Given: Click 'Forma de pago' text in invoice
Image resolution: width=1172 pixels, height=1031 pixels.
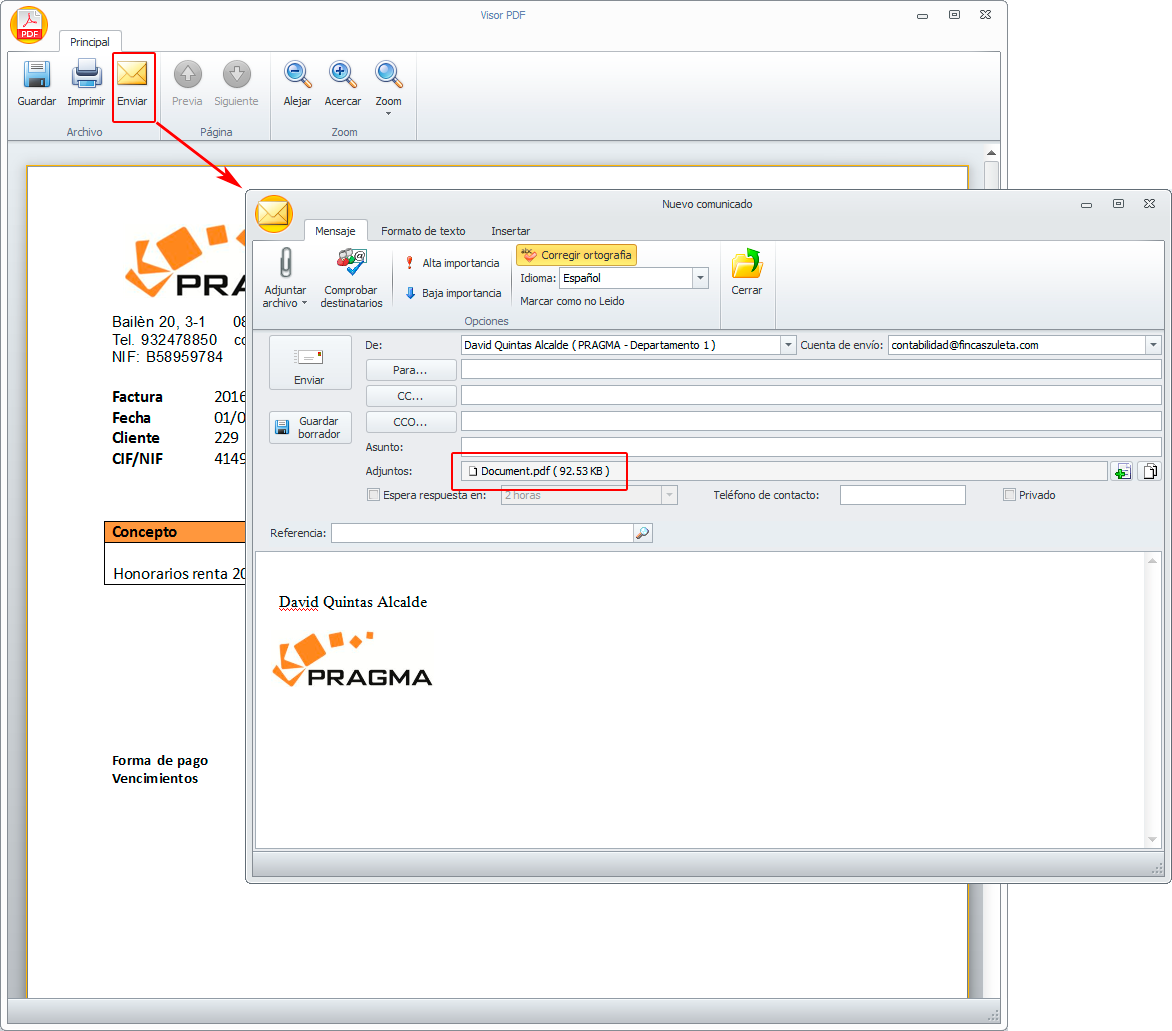Looking at the screenshot, I should (160, 760).
